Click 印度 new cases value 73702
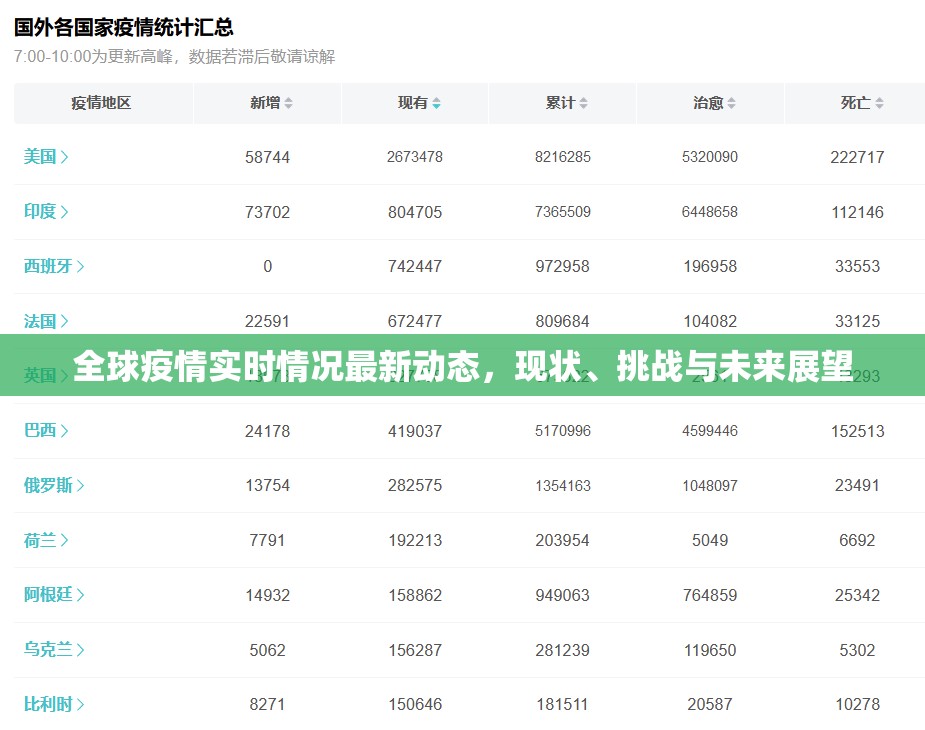Screen dimensions: 925x730 pyautogui.click(x=267, y=212)
